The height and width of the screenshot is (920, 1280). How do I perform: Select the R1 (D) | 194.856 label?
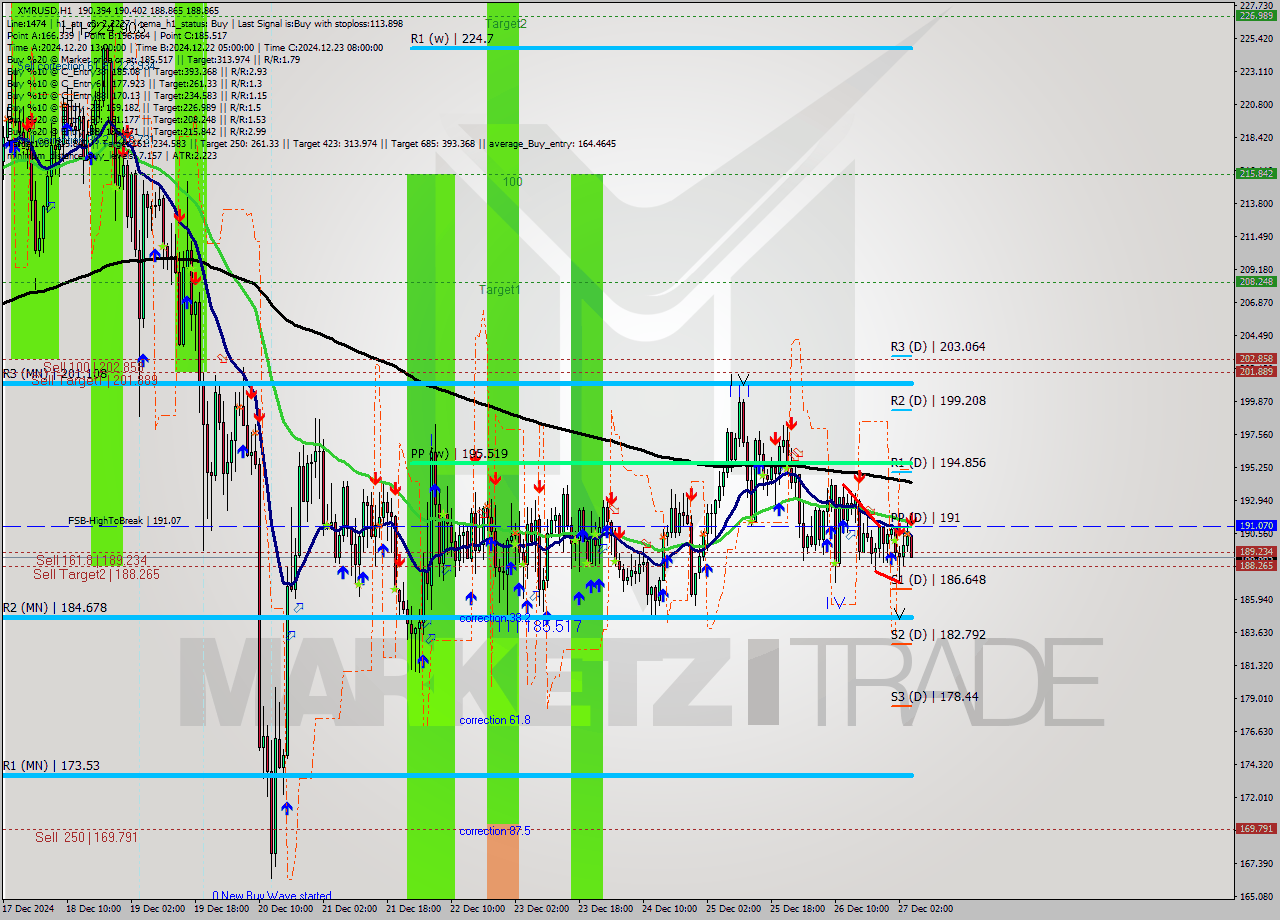tap(938, 463)
